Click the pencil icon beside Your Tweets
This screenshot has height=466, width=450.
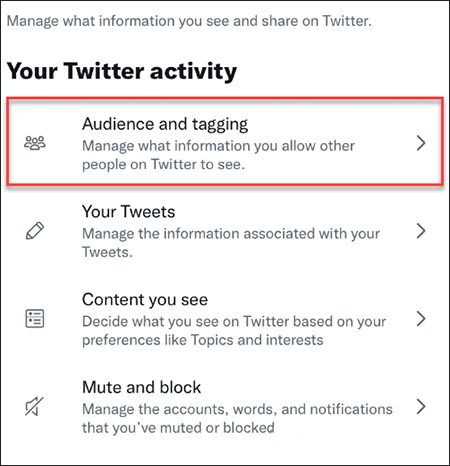[x=35, y=231]
